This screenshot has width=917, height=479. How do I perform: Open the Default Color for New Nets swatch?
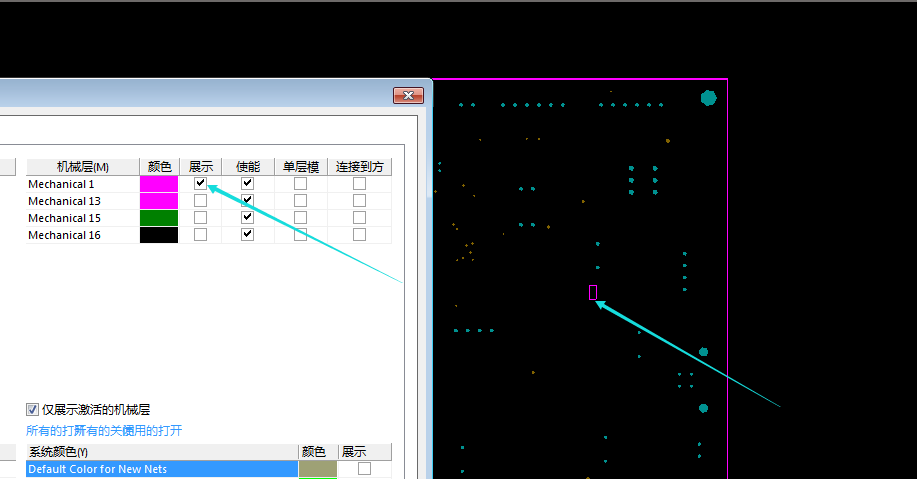pos(318,469)
